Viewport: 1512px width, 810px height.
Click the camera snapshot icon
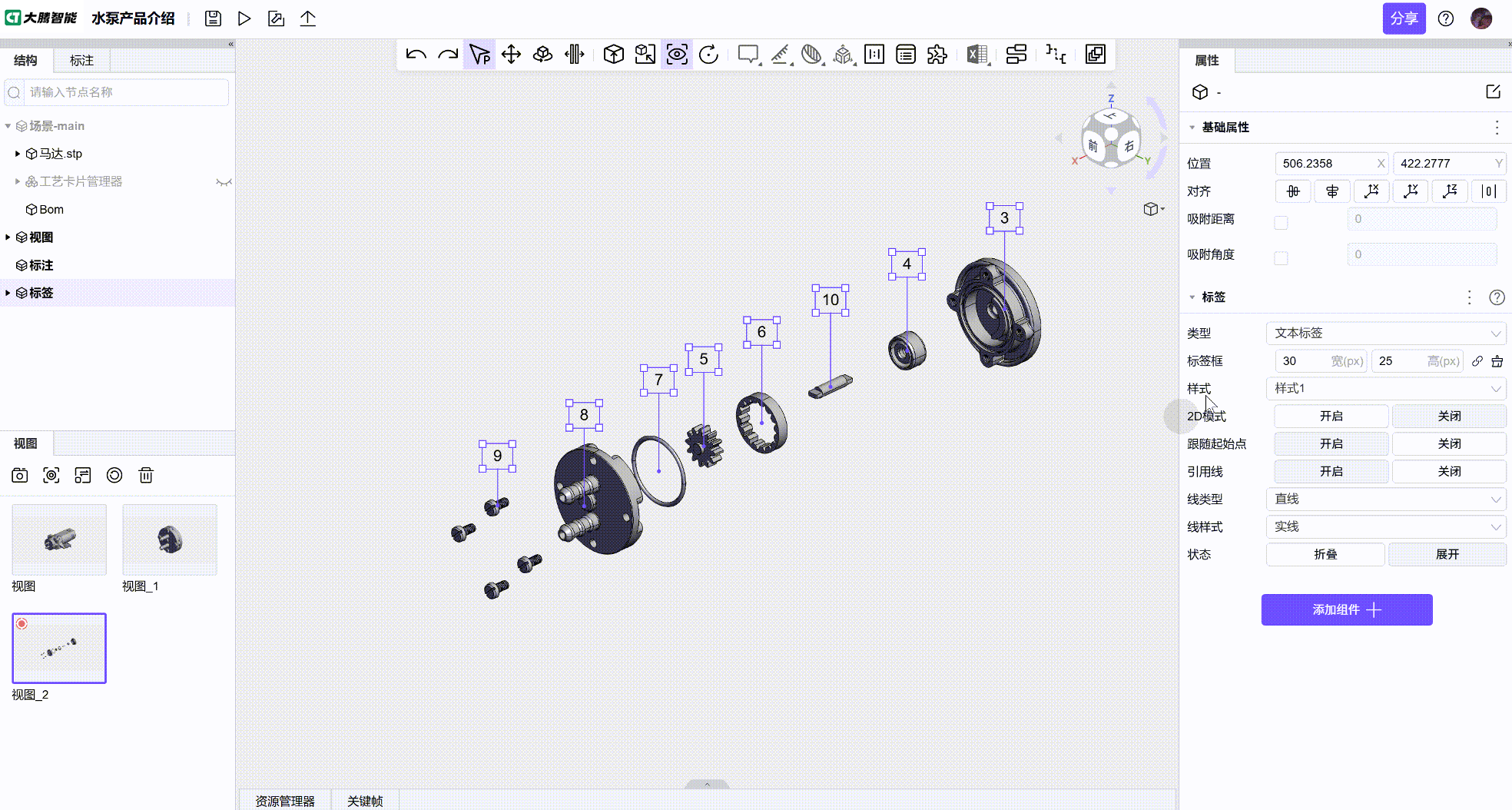tap(20, 476)
